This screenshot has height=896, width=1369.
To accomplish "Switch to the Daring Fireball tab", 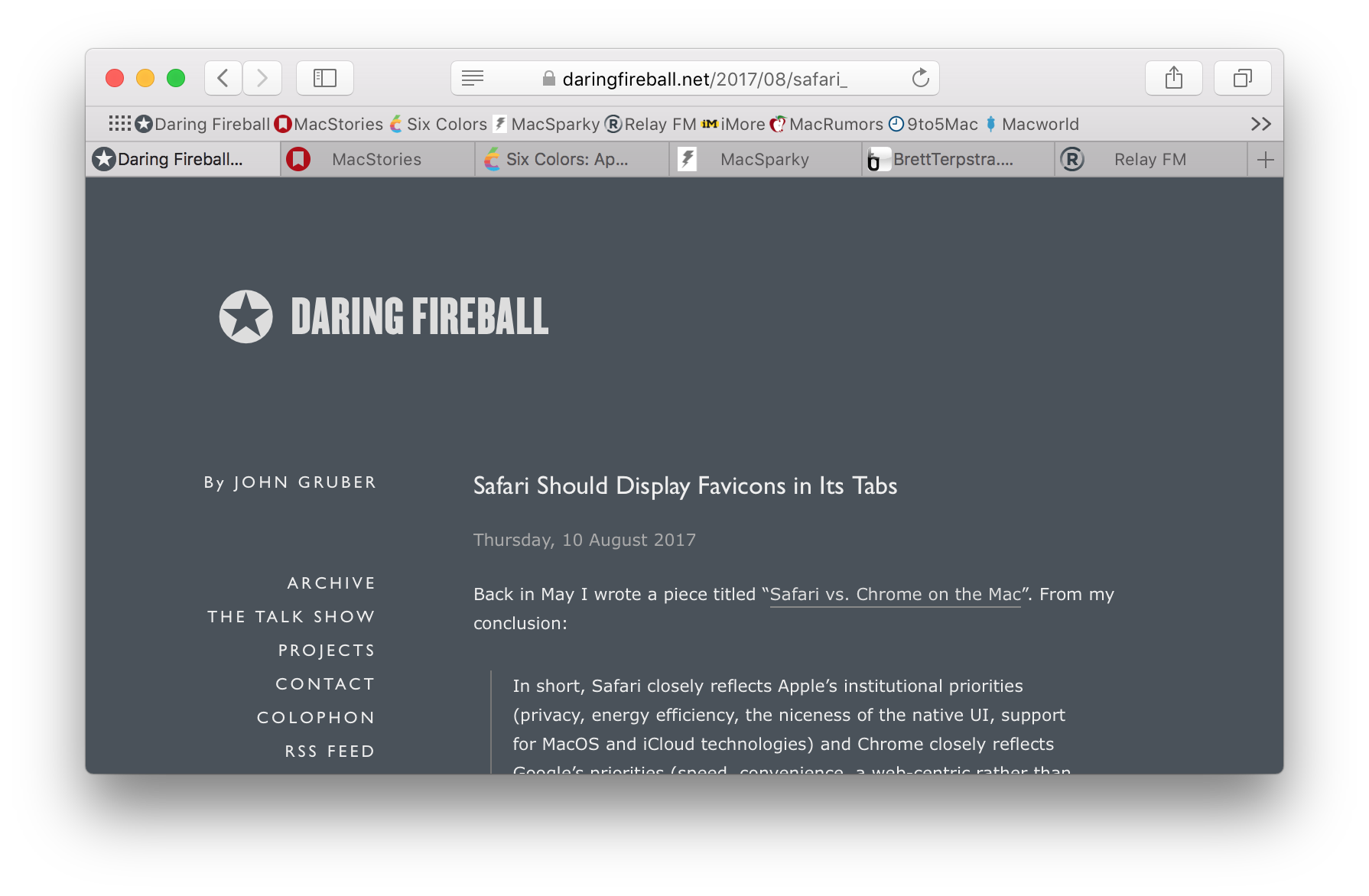I will 183,159.
